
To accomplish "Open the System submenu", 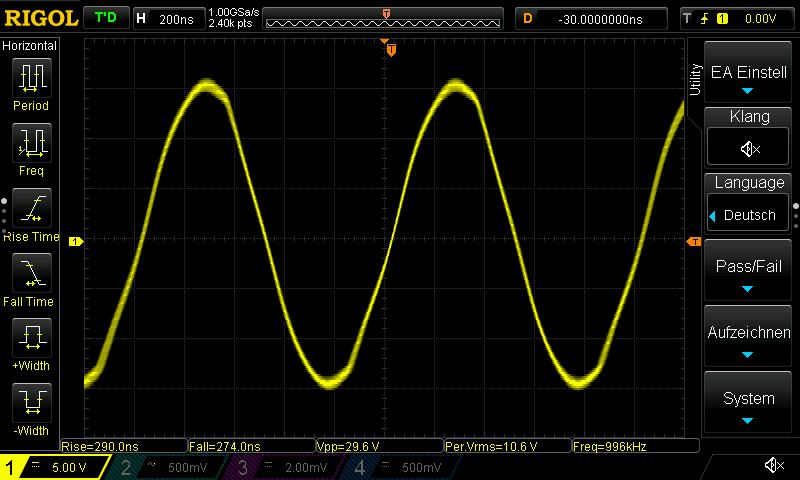I will tap(748, 402).
